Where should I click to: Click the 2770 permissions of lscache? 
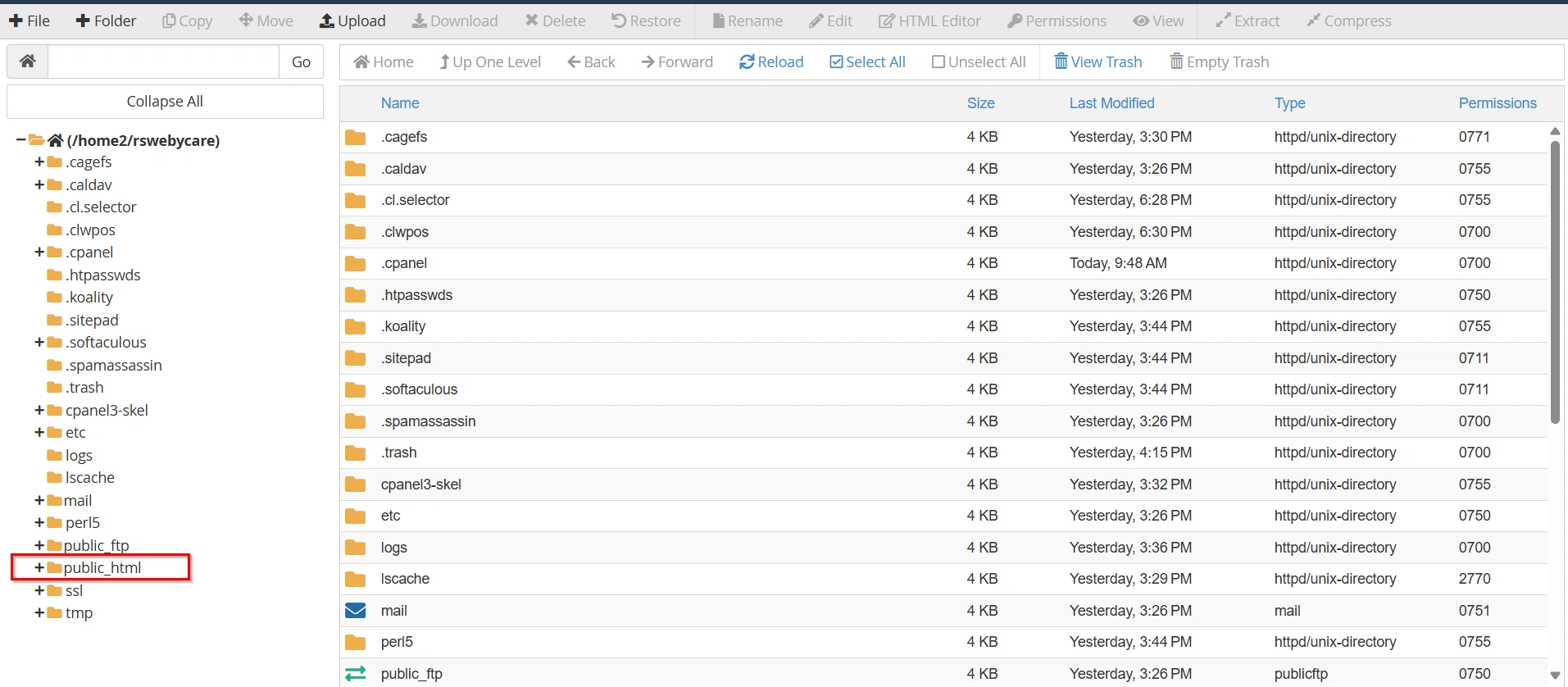click(x=1475, y=579)
